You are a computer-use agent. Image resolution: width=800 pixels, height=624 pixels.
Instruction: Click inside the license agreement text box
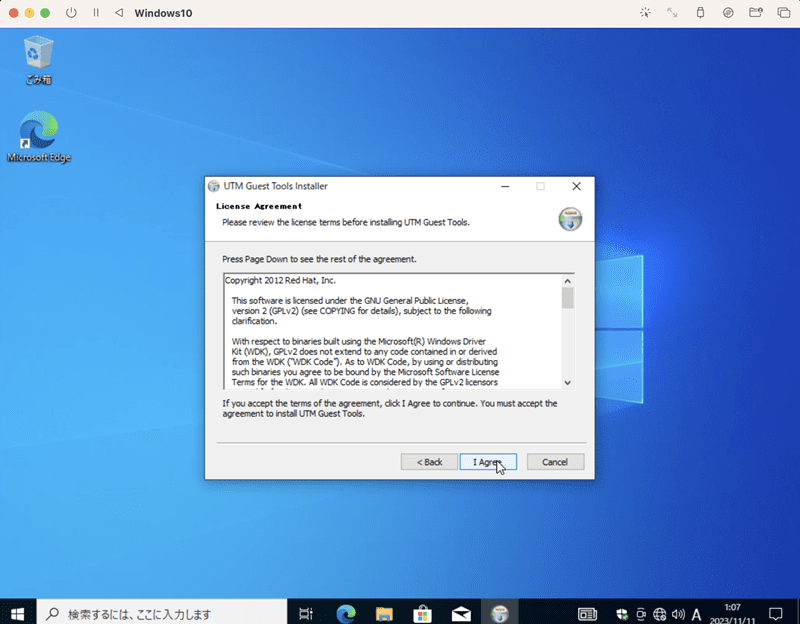click(x=393, y=332)
